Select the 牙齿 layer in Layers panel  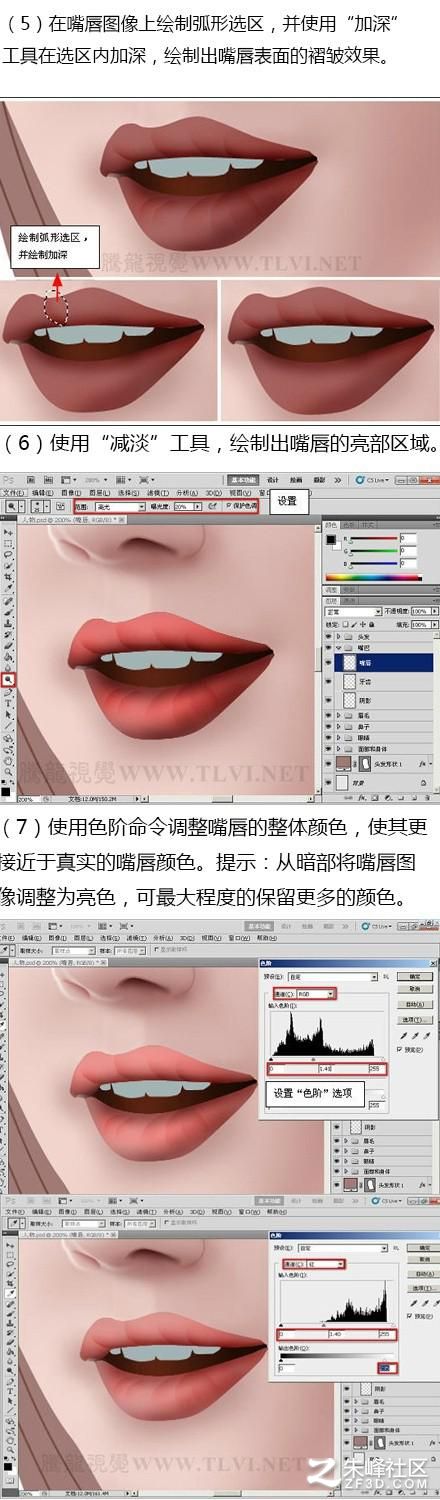coord(384,681)
